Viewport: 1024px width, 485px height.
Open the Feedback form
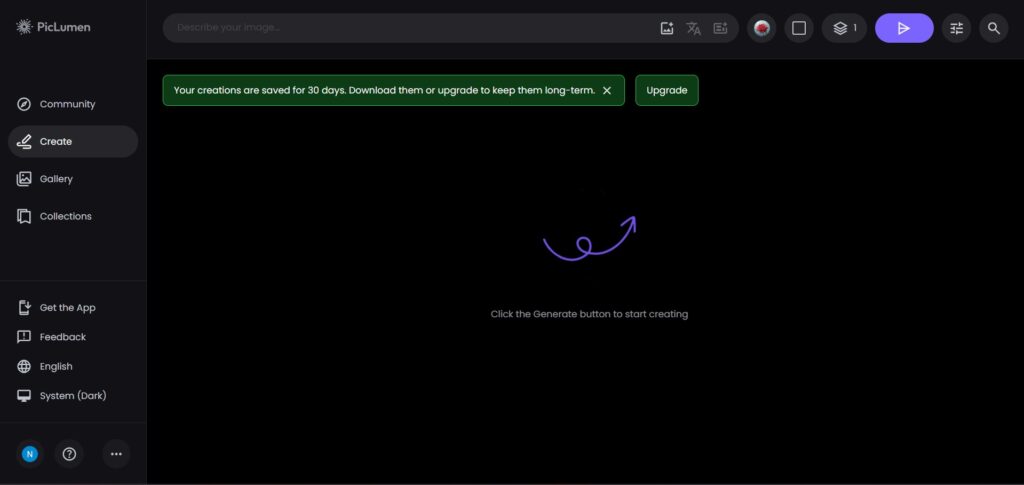click(x=62, y=337)
